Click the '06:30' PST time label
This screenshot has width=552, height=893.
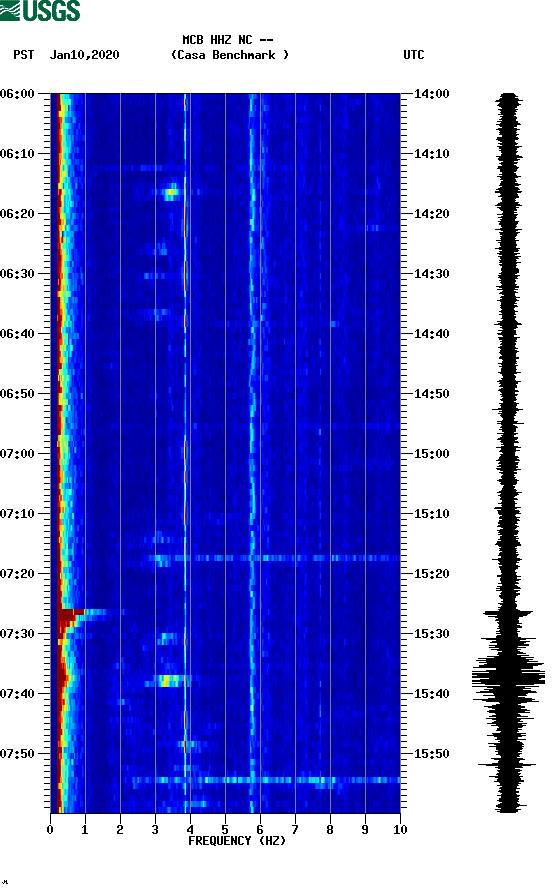[x=17, y=273]
